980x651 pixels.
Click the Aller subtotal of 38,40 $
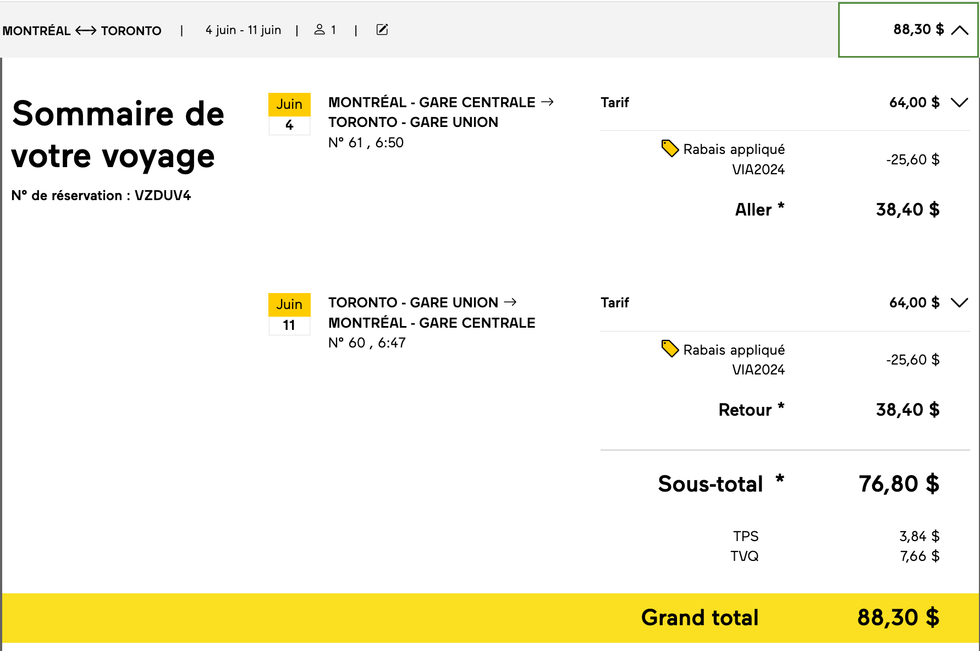coord(910,210)
